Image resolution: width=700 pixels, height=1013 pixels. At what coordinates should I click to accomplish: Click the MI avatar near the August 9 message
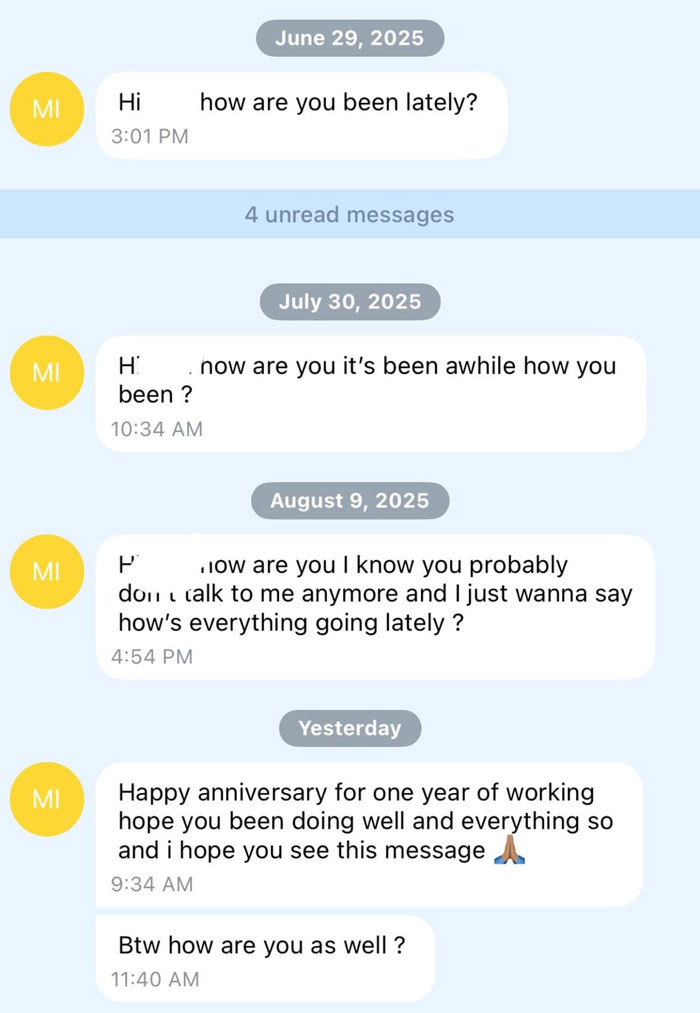[46, 572]
